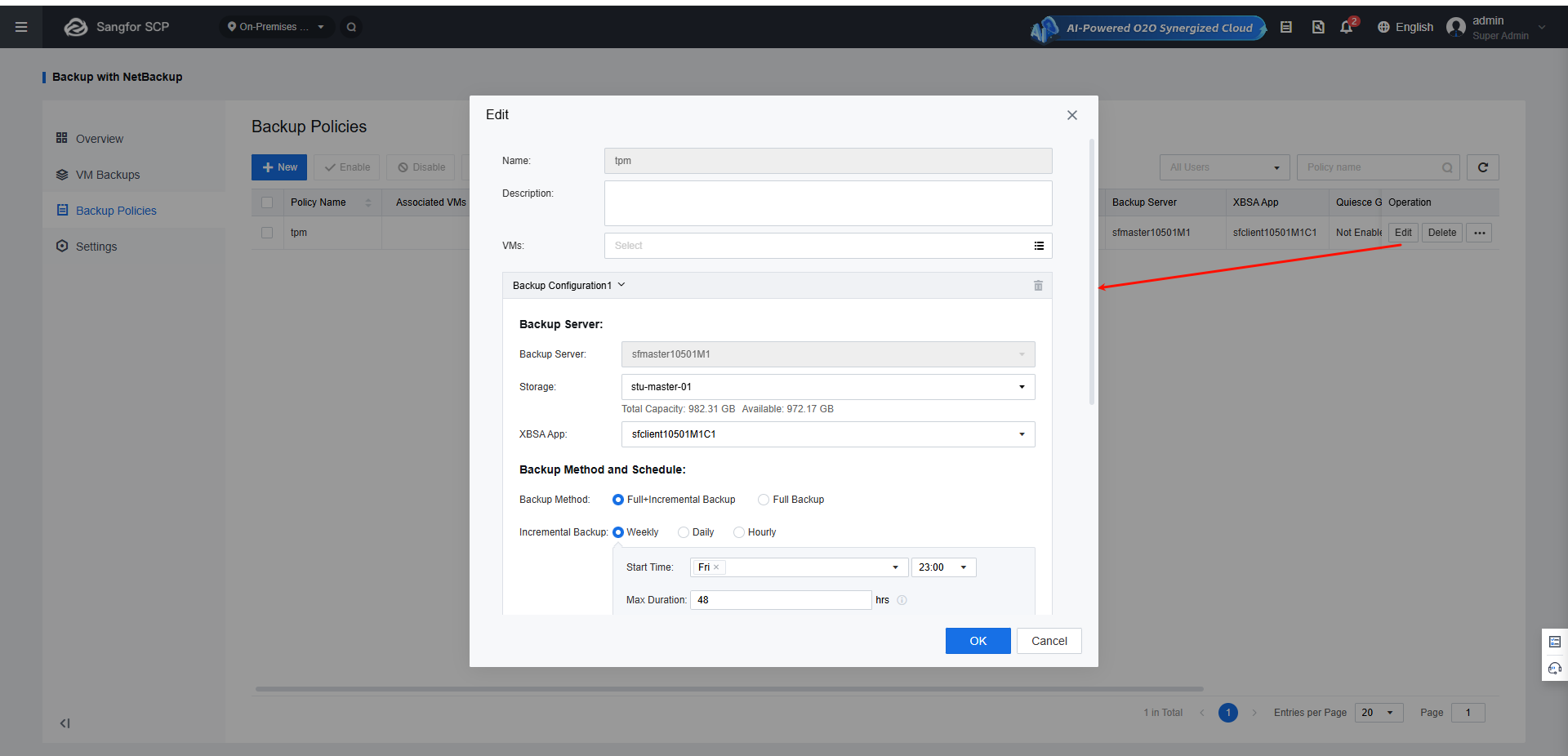Open VM Backups in sidebar
1568x756 pixels.
click(x=107, y=175)
